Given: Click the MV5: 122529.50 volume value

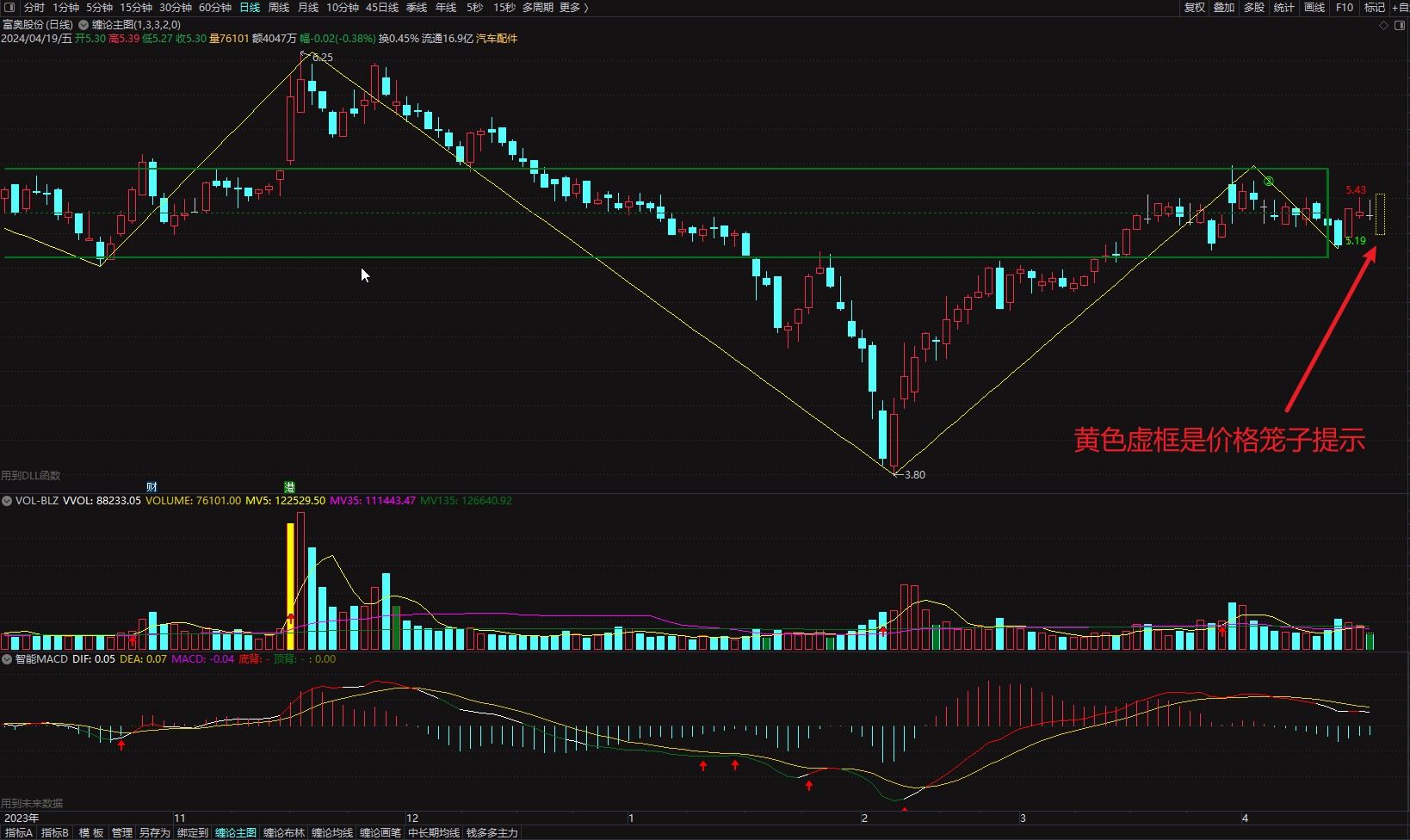Looking at the screenshot, I should pos(286,500).
